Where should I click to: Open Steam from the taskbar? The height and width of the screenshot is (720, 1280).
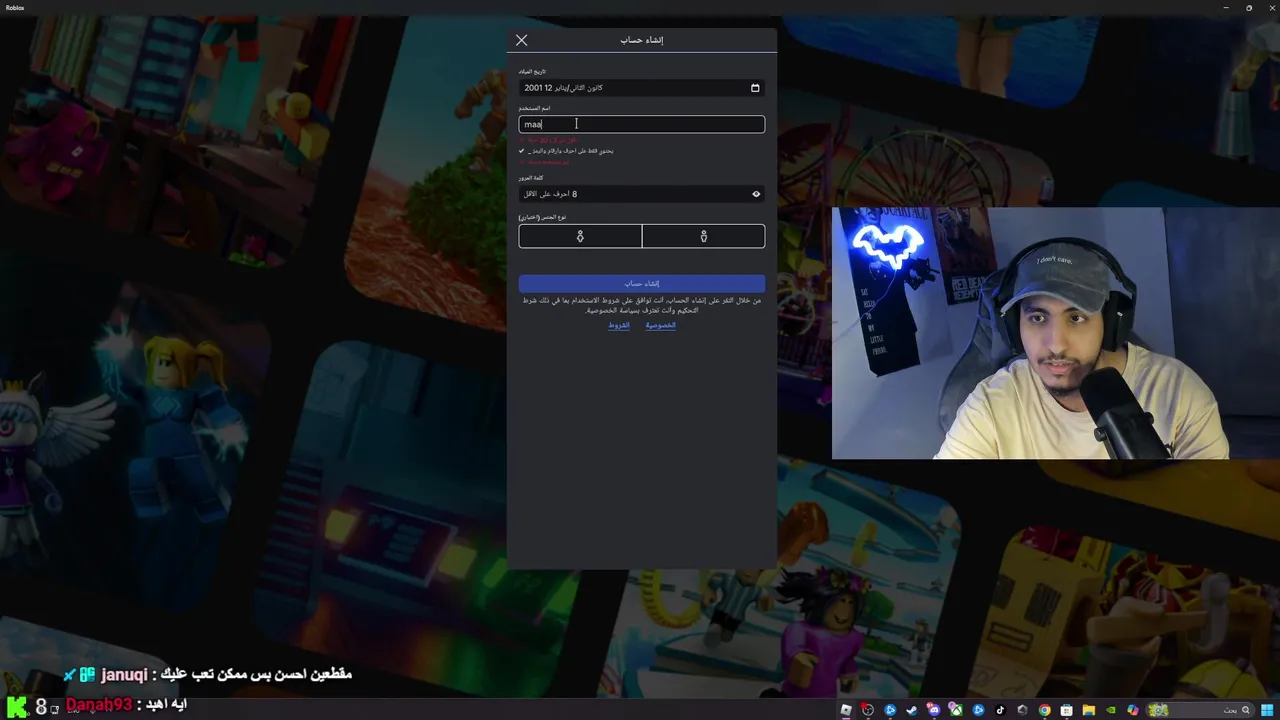pos(912,710)
